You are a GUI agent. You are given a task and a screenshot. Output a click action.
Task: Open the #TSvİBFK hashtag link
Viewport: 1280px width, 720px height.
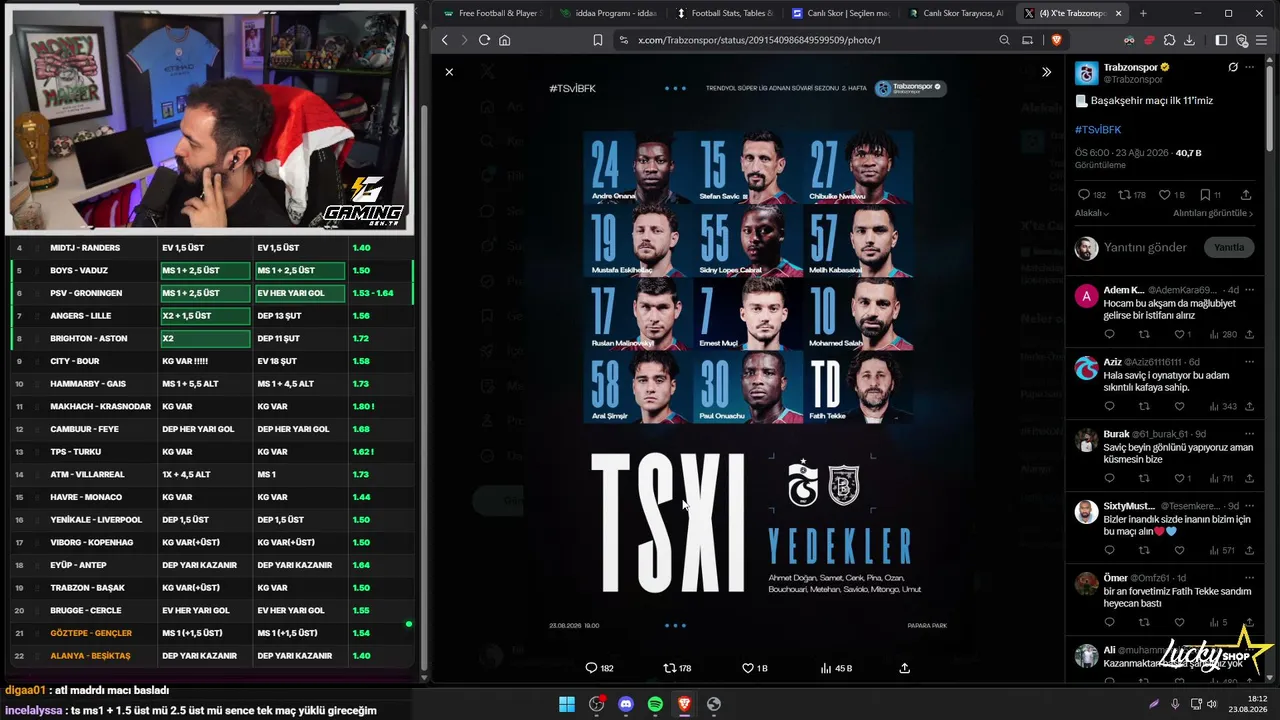[1098, 130]
